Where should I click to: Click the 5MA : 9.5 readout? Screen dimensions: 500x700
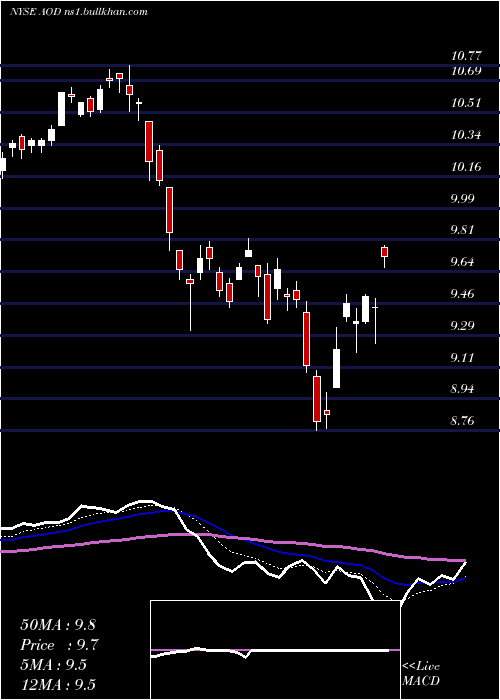tap(54, 665)
